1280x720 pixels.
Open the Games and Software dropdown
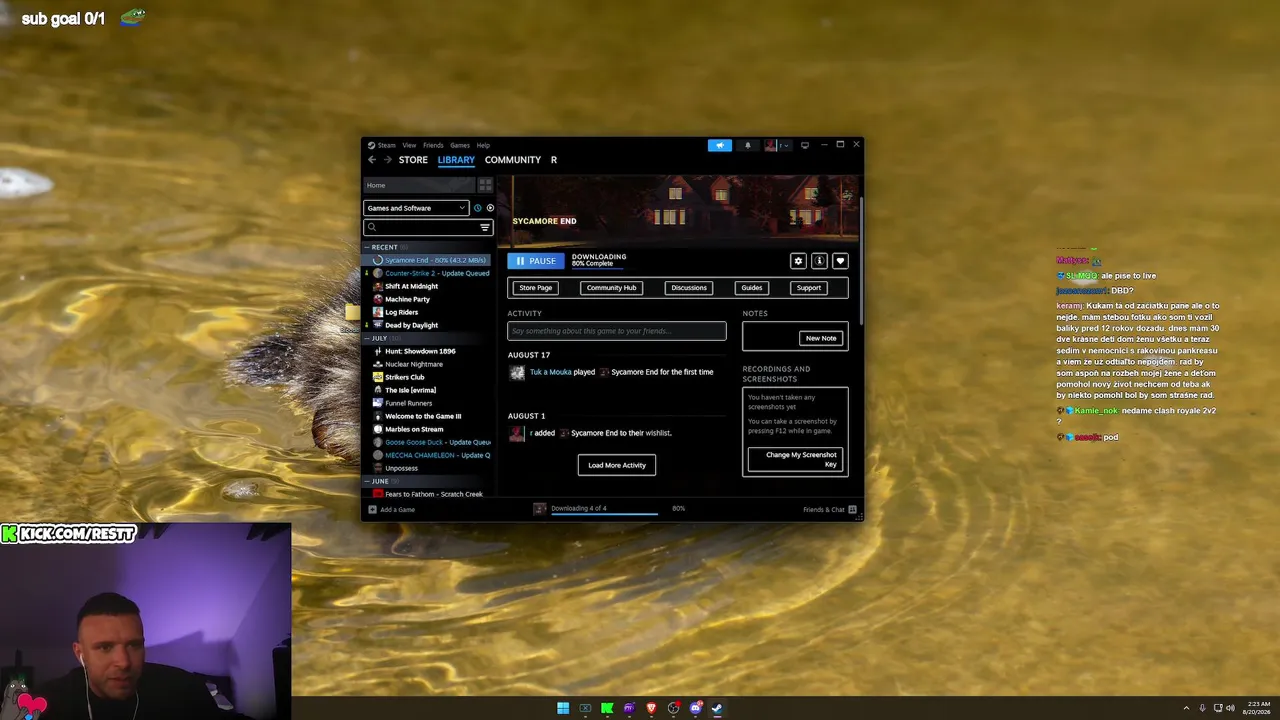(415, 208)
